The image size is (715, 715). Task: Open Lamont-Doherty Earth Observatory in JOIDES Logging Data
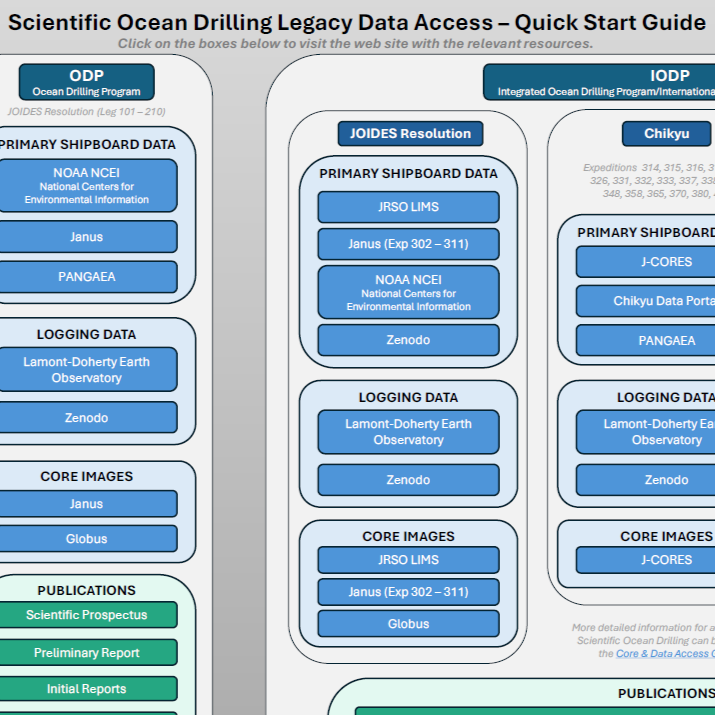409,432
